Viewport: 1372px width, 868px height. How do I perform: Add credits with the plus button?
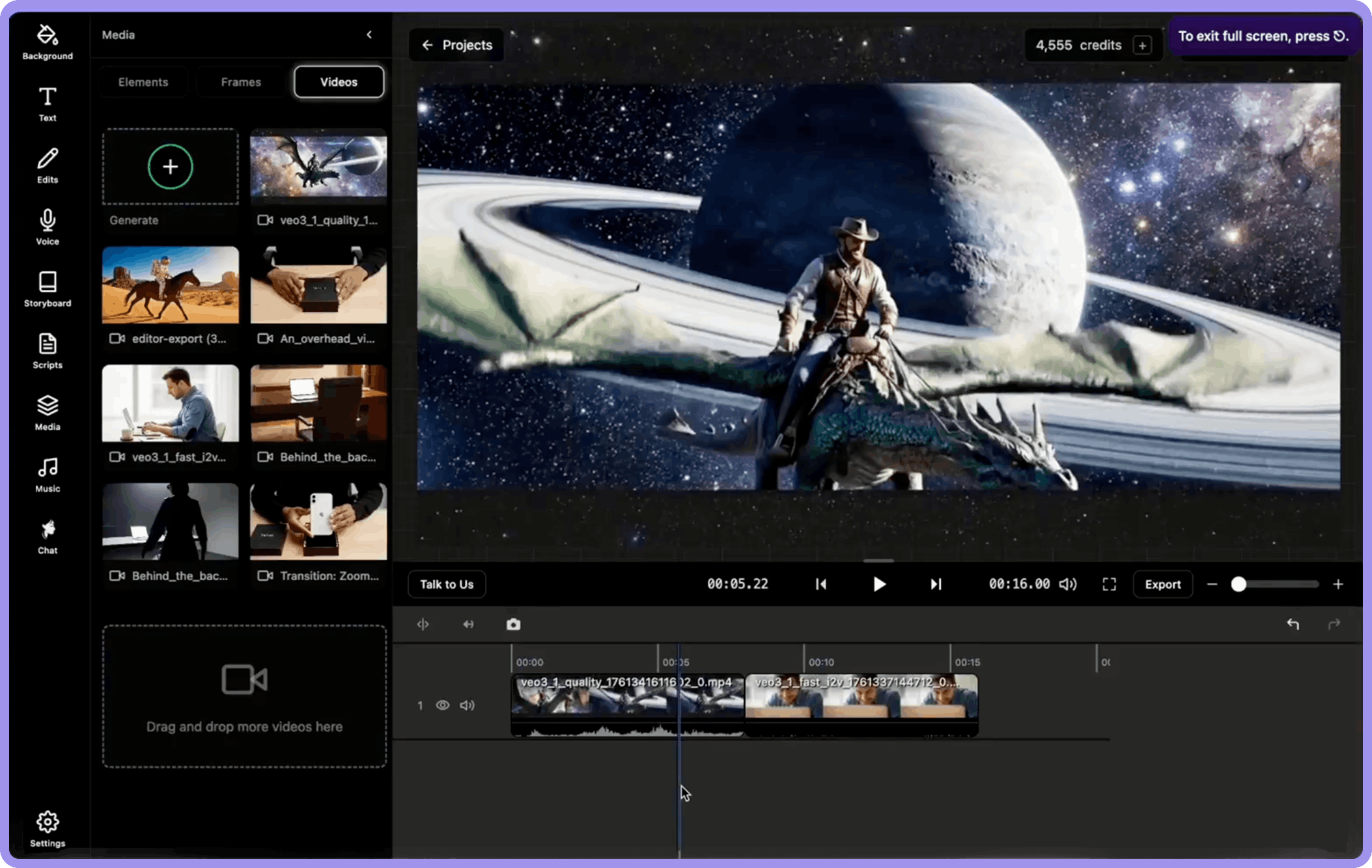pyautogui.click(x=1142, y=46)
